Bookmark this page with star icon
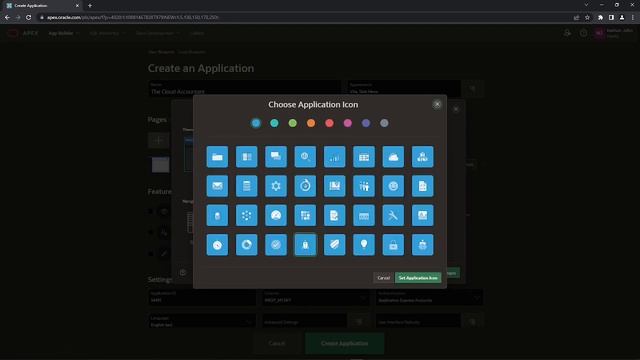Screen dimensions: 640x360 [x=587, y=18]
